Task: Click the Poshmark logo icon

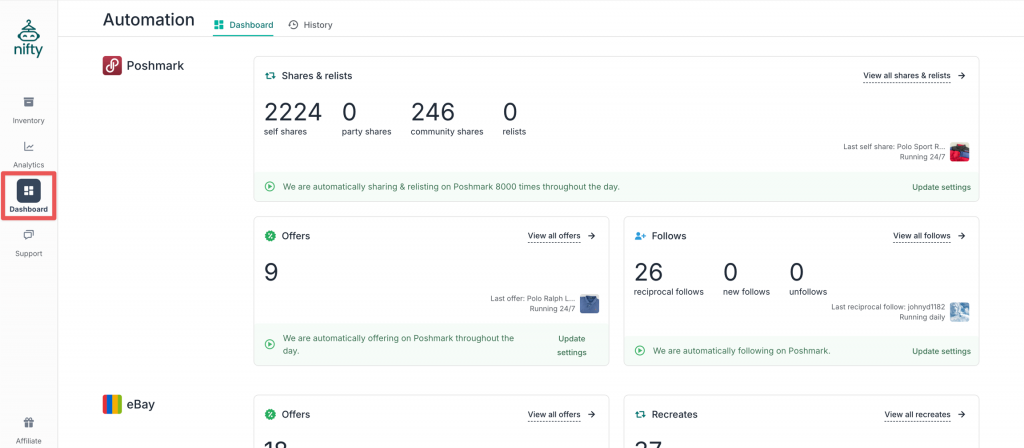Action: (112, 66)
